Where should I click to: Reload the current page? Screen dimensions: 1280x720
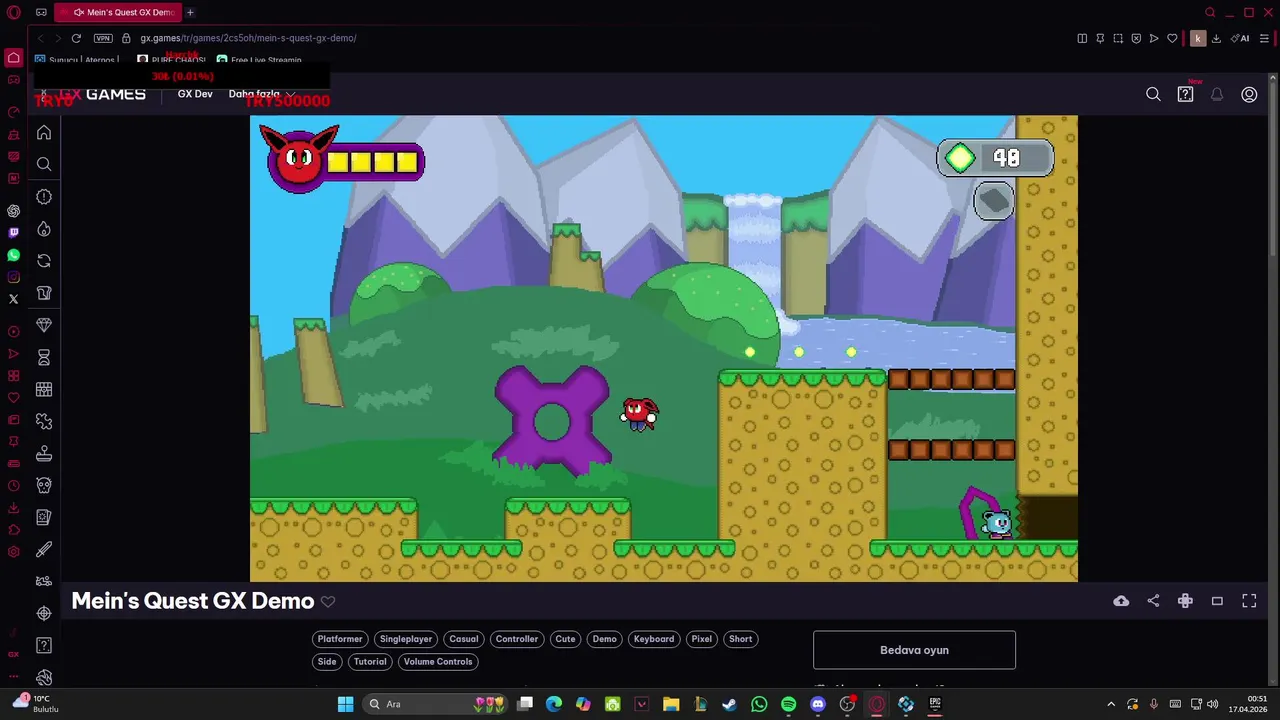pos(76,38)
